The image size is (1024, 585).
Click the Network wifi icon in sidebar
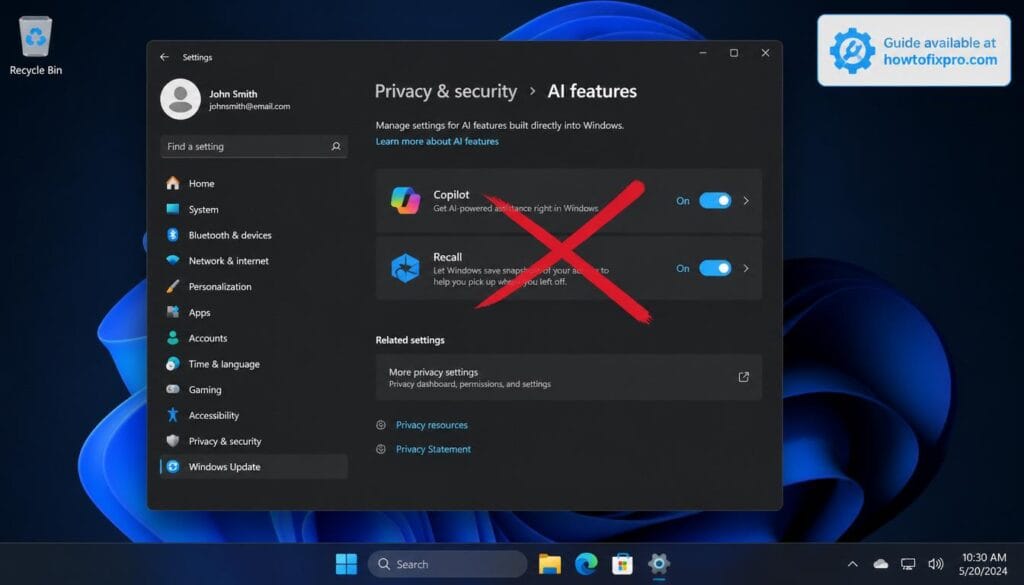172,261
